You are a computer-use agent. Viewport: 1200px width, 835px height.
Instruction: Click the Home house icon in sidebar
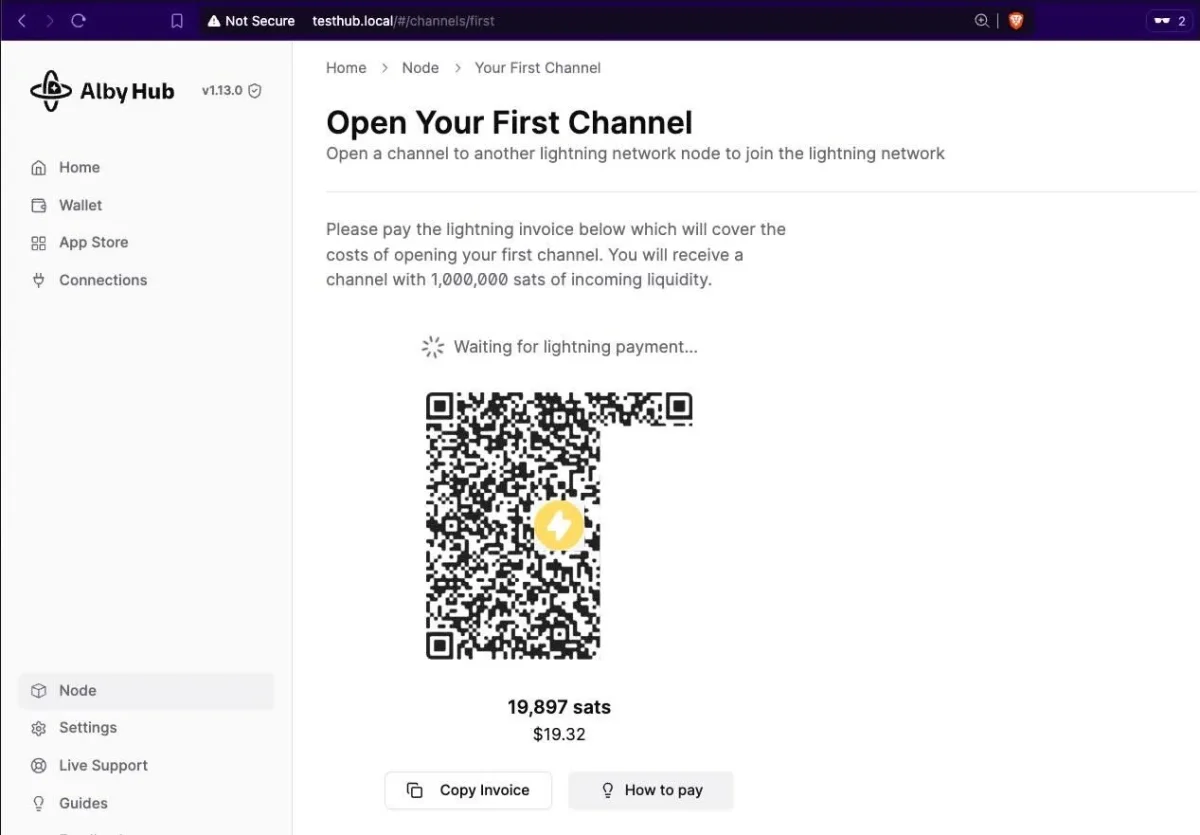coord(39,168)
